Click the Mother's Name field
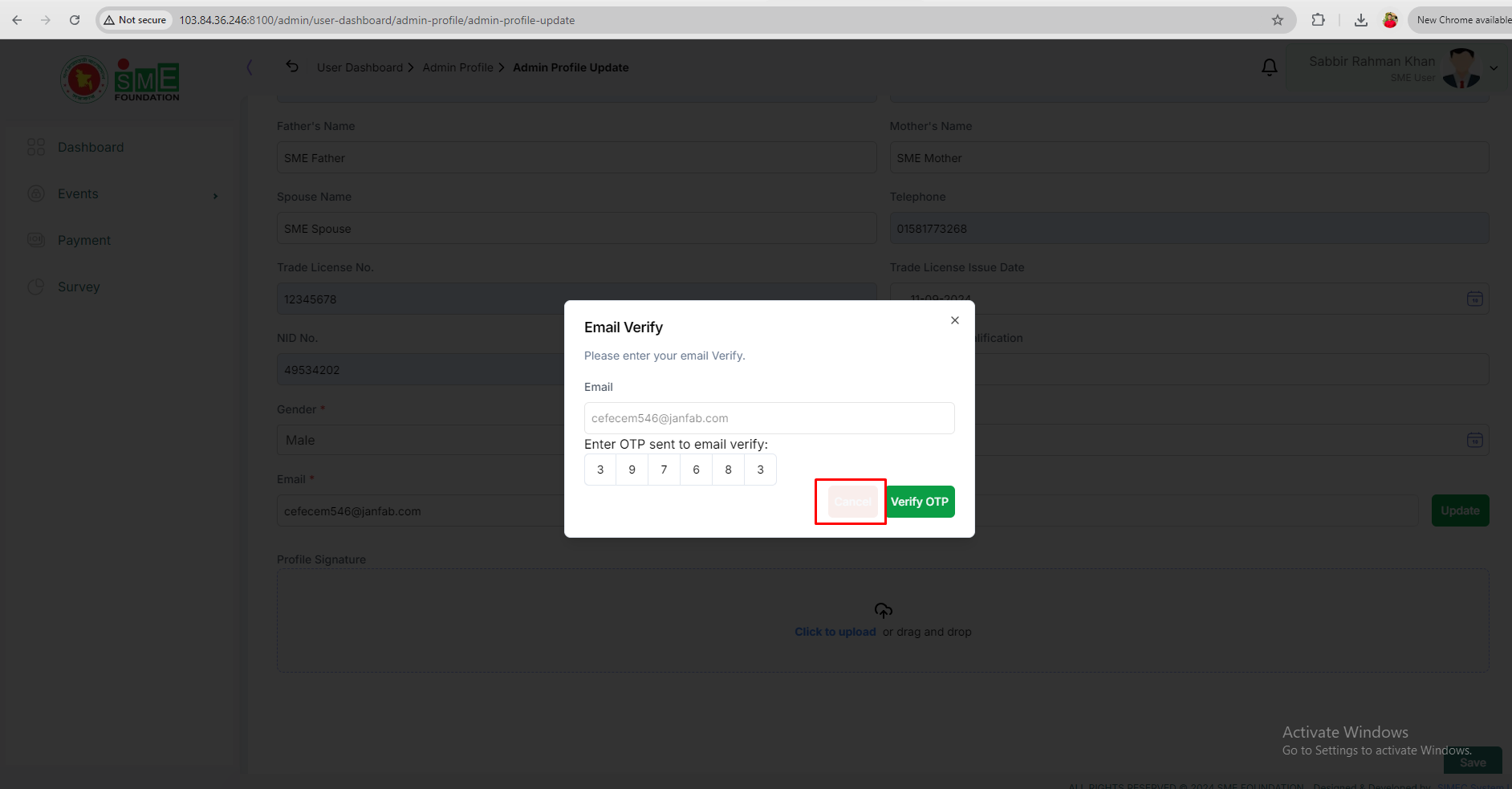This screenshot has height=789, width=1512. (x=1189, y=158)
